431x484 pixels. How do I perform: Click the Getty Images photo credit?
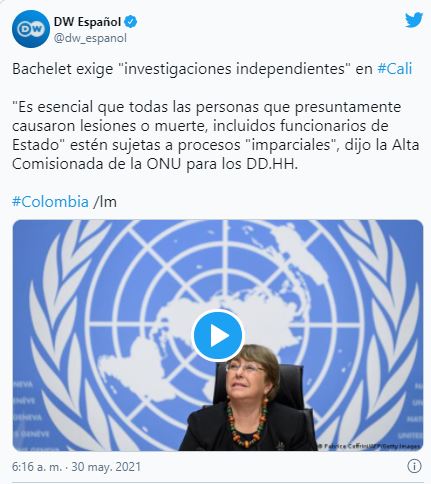(368, 446)
